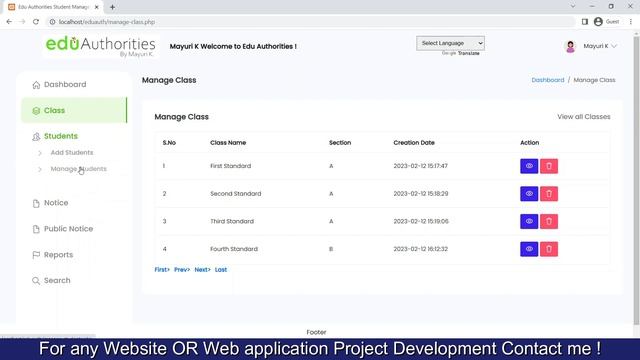Click the page vertical scrollbar
Image resolution: width=640 pixels, height=360 pixels.
636,180
